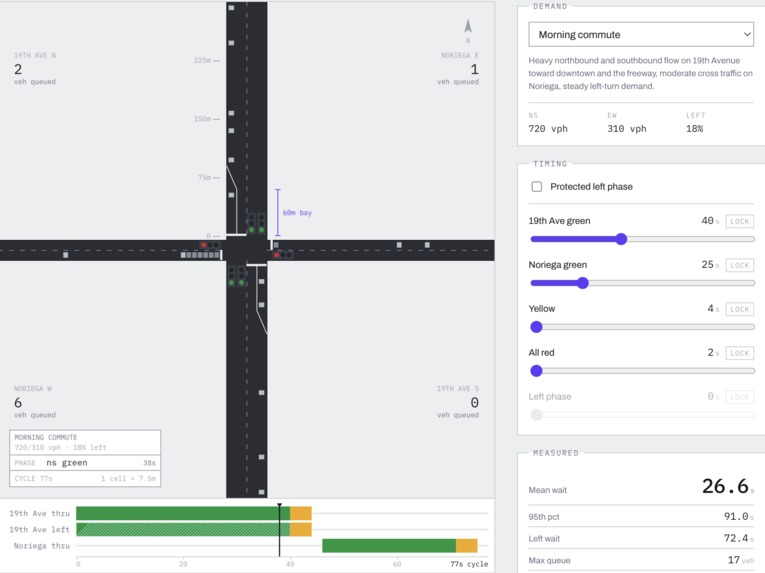Click the Max queue value 17
The height and width of the screenshot is (573, 765).
[734, 560]
